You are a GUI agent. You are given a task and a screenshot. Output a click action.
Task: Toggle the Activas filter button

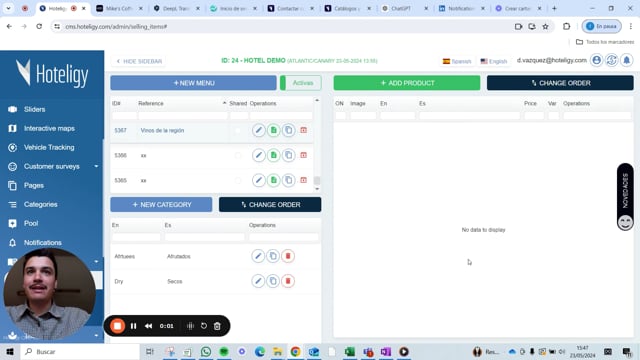pos(301,83)
